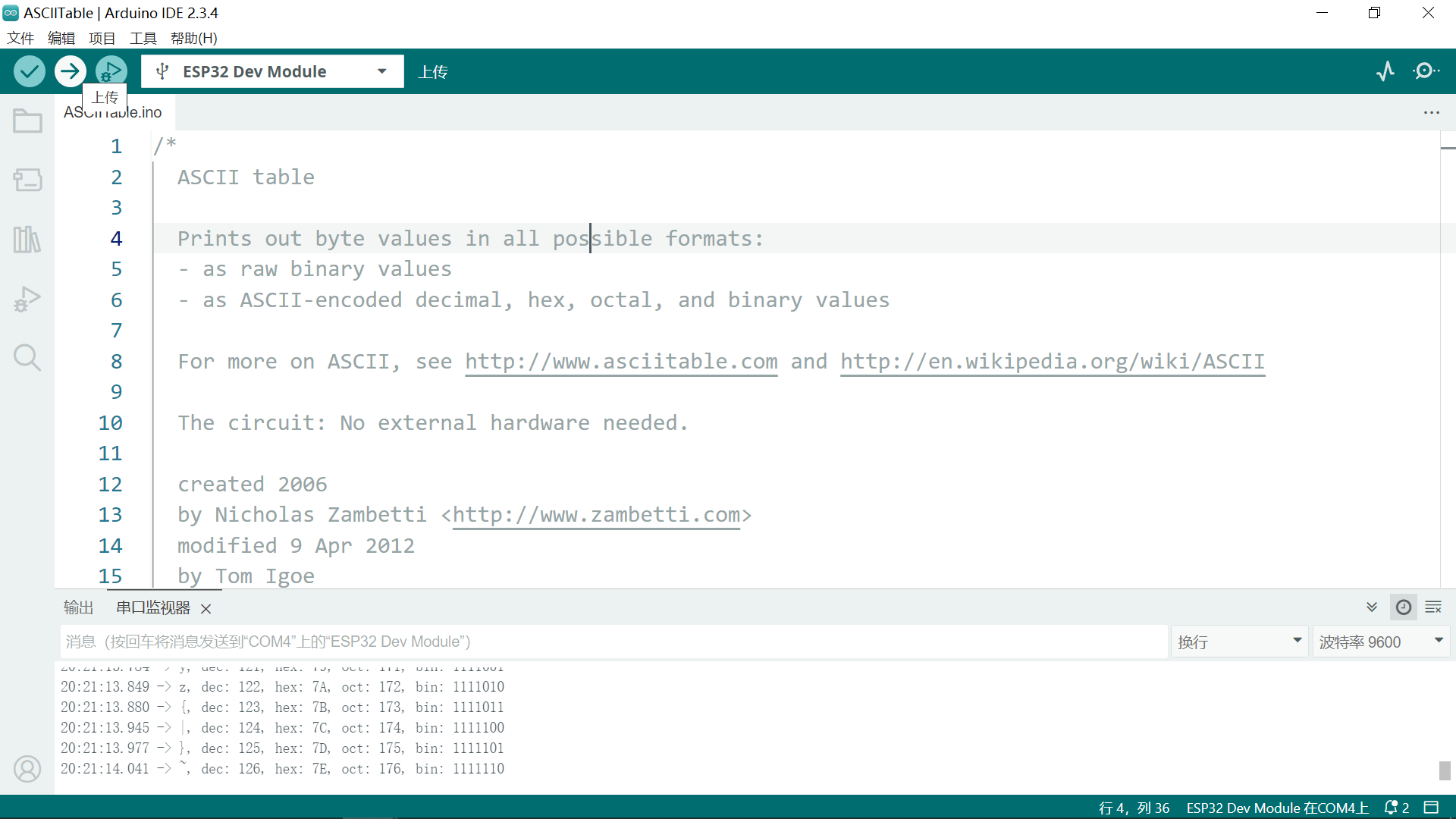Image resolution: width=1456 pixels, height=819 pixels.
Task: Open the Boards Manager sidebar icon
Action: (x=27, y=180)
